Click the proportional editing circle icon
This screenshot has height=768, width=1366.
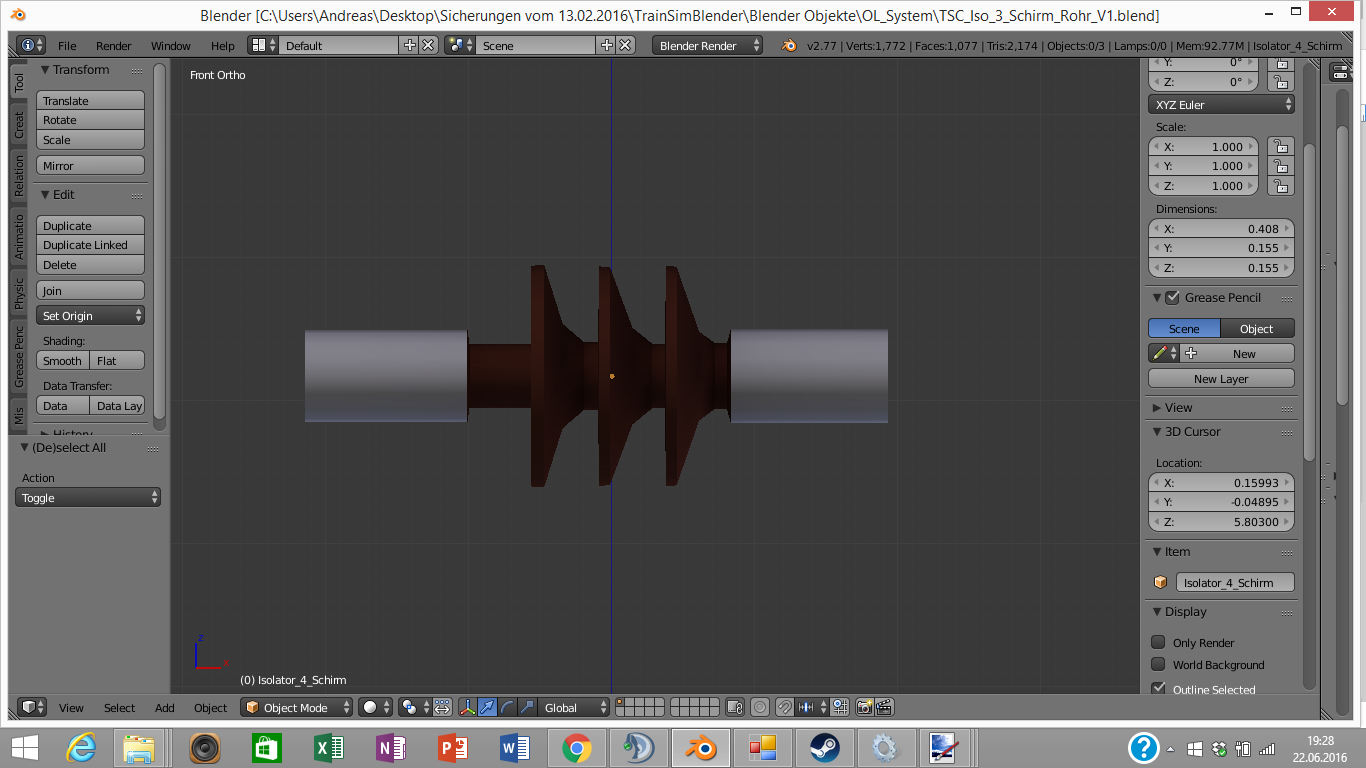760,707
